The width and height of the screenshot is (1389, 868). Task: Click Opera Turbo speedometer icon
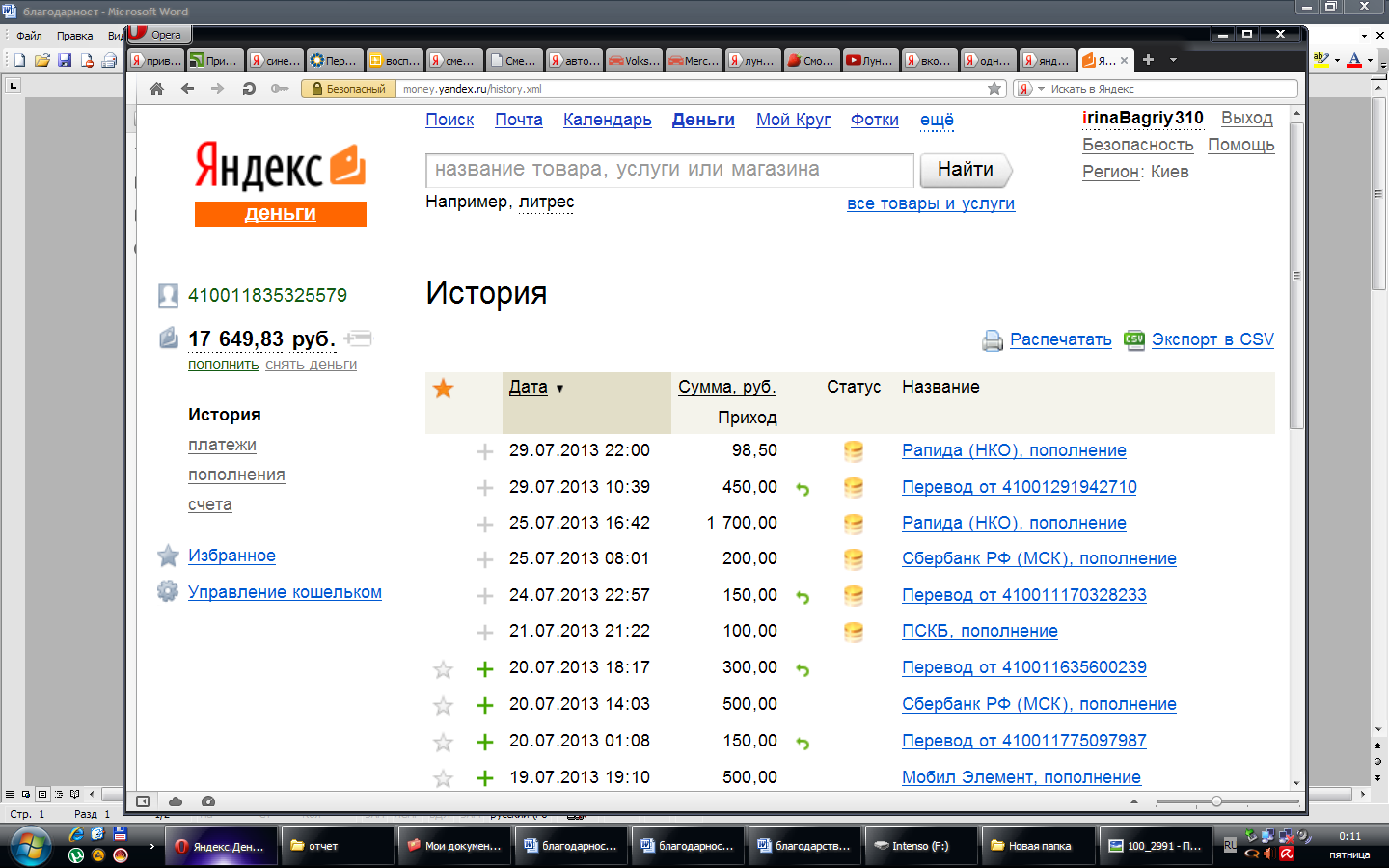[x=208, y=801]
